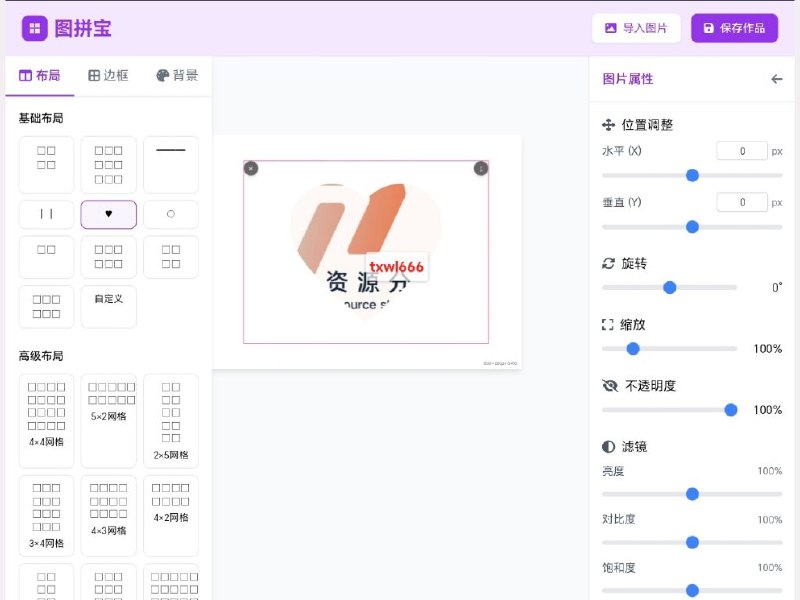The image size is (800, 600).
Task: Adjust the 垂直 (Y) position slider
Action: click(692, 227)
